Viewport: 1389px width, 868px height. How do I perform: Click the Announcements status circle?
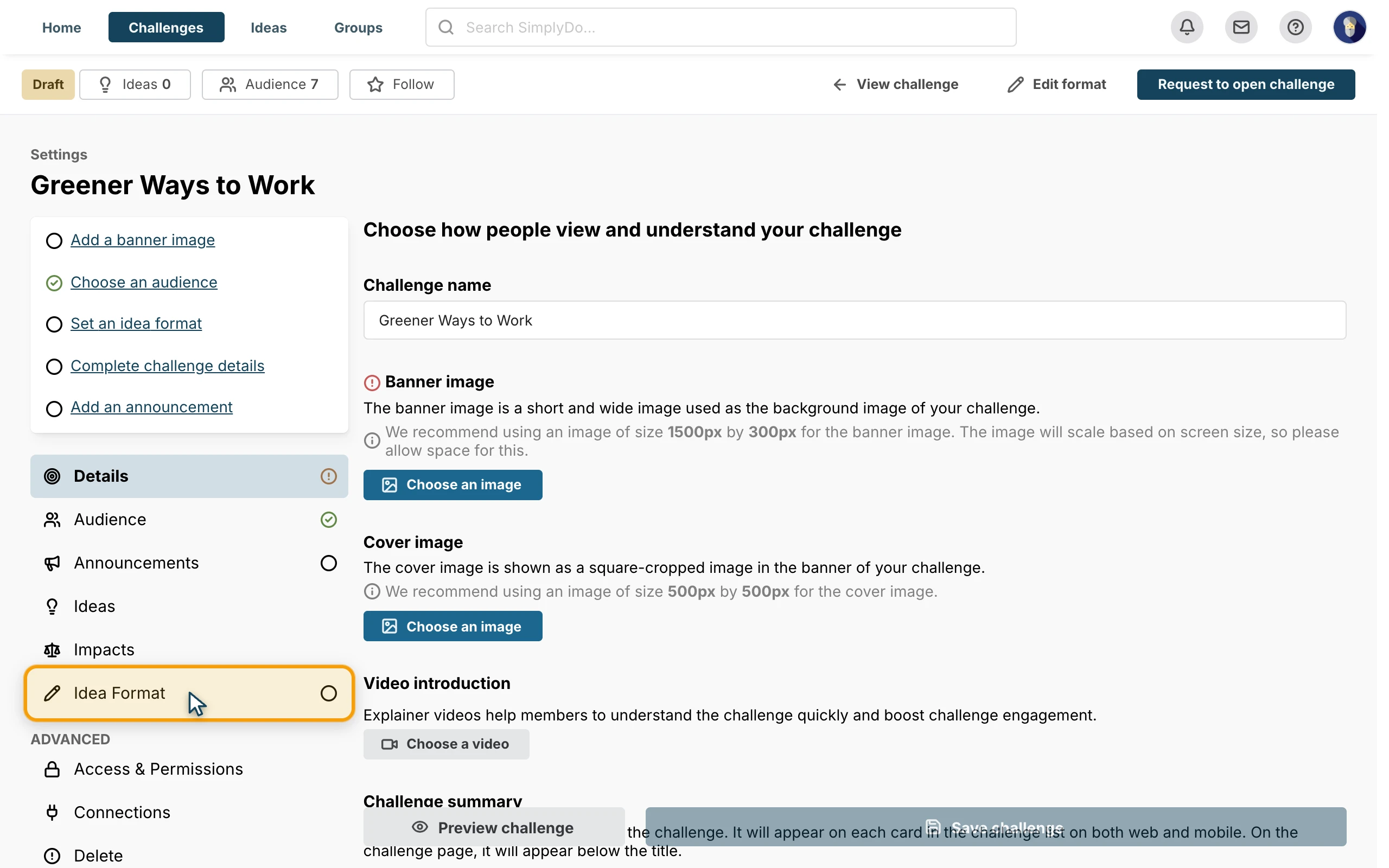tap(328, 563)
